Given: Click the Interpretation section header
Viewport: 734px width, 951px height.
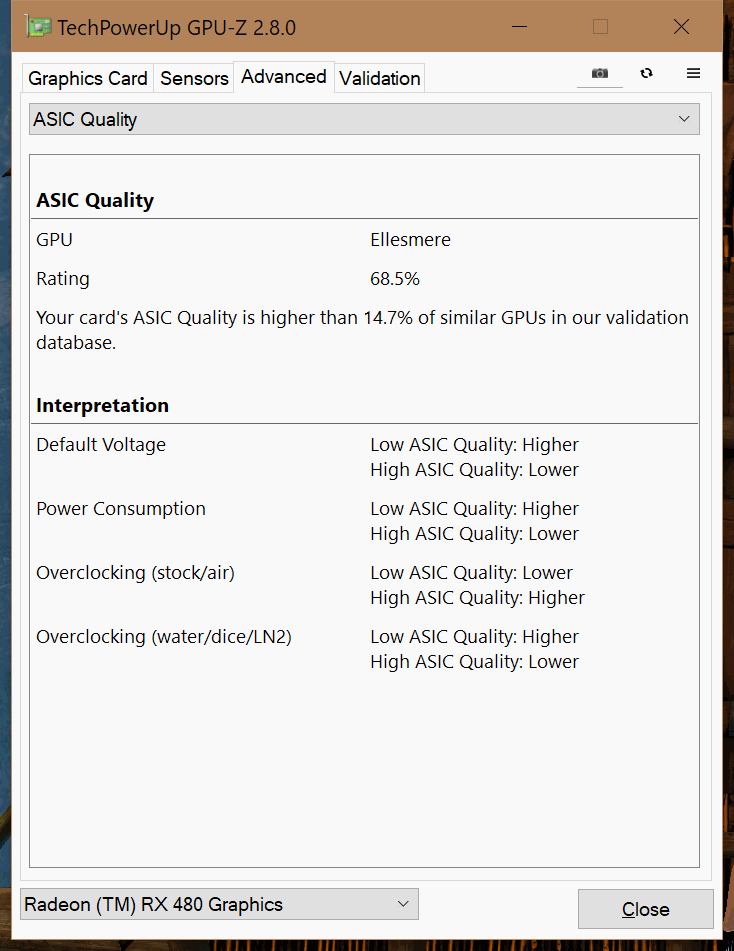Looking at the screenshot, I should click(x=102, y=405).
